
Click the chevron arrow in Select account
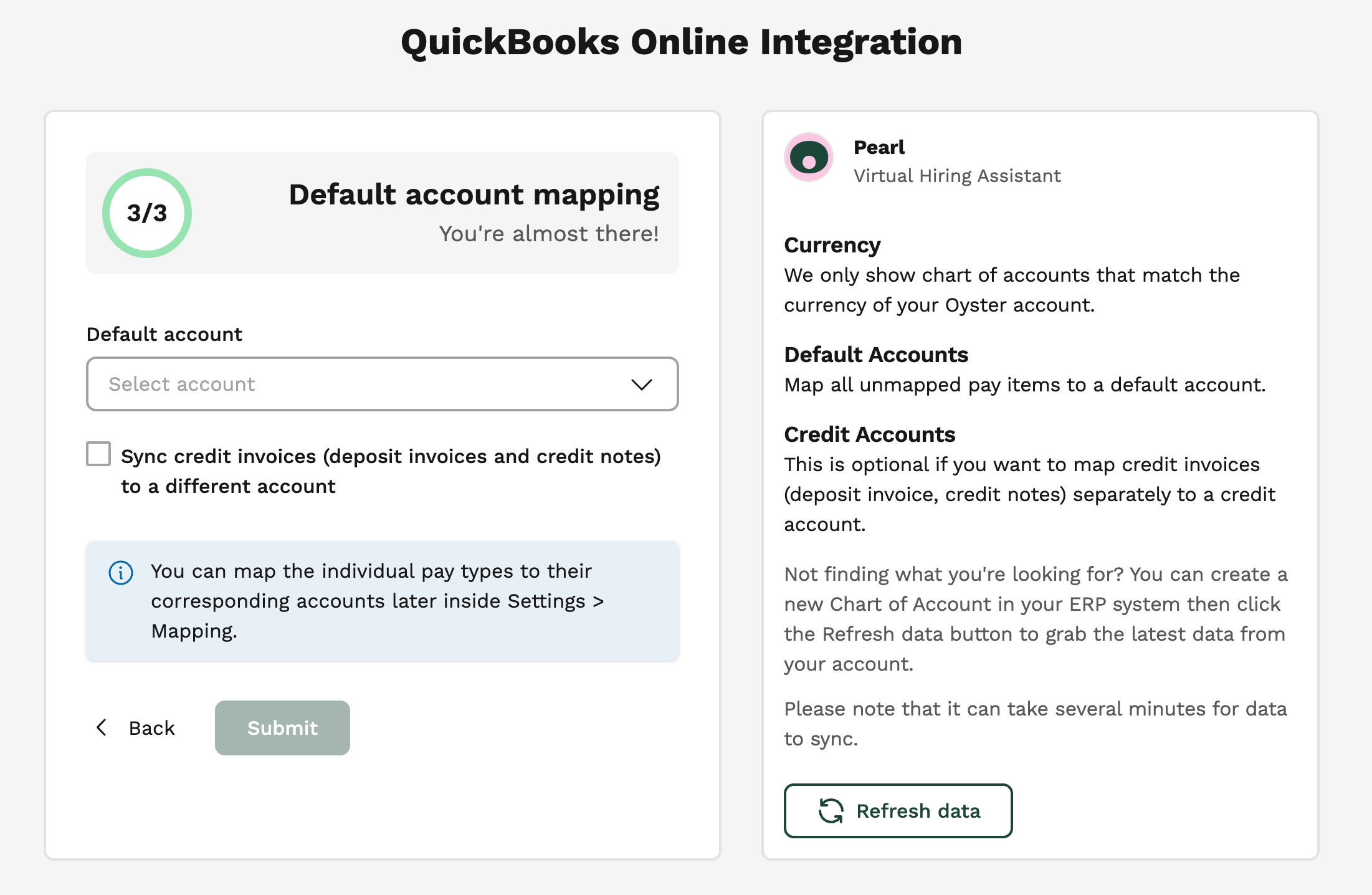[641, 385]
